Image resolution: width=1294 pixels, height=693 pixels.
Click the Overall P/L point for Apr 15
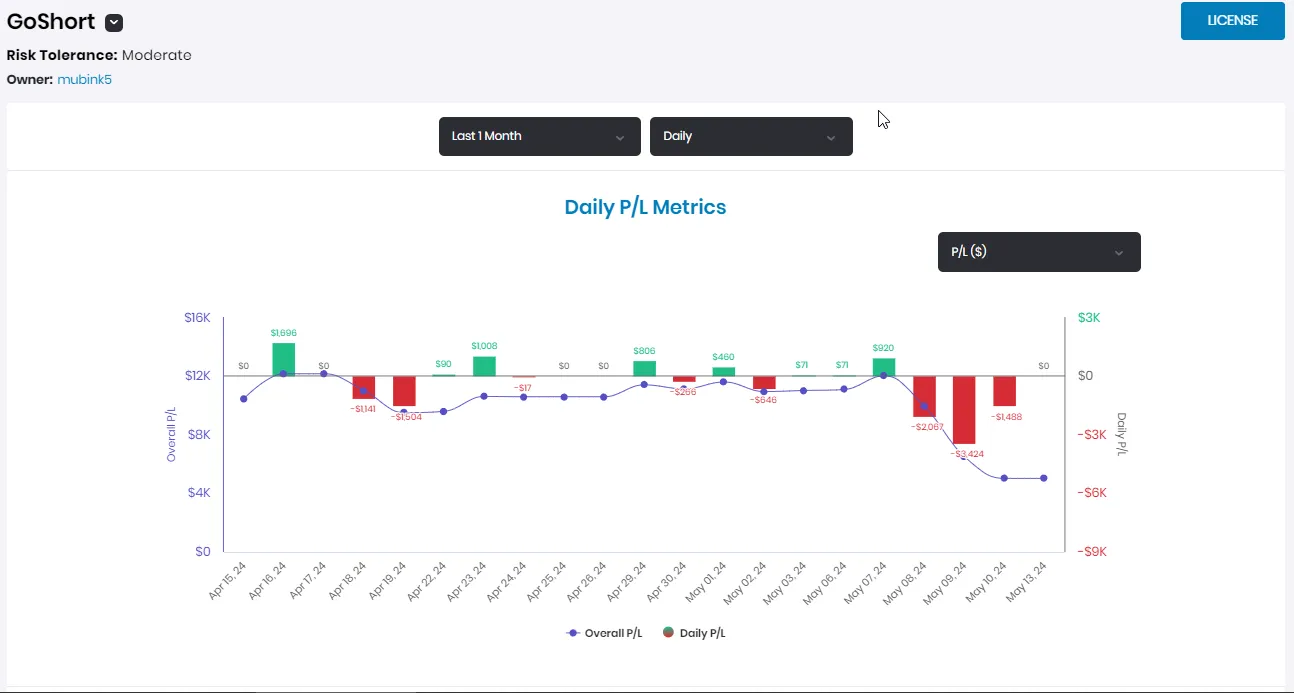tap(244, 399)
